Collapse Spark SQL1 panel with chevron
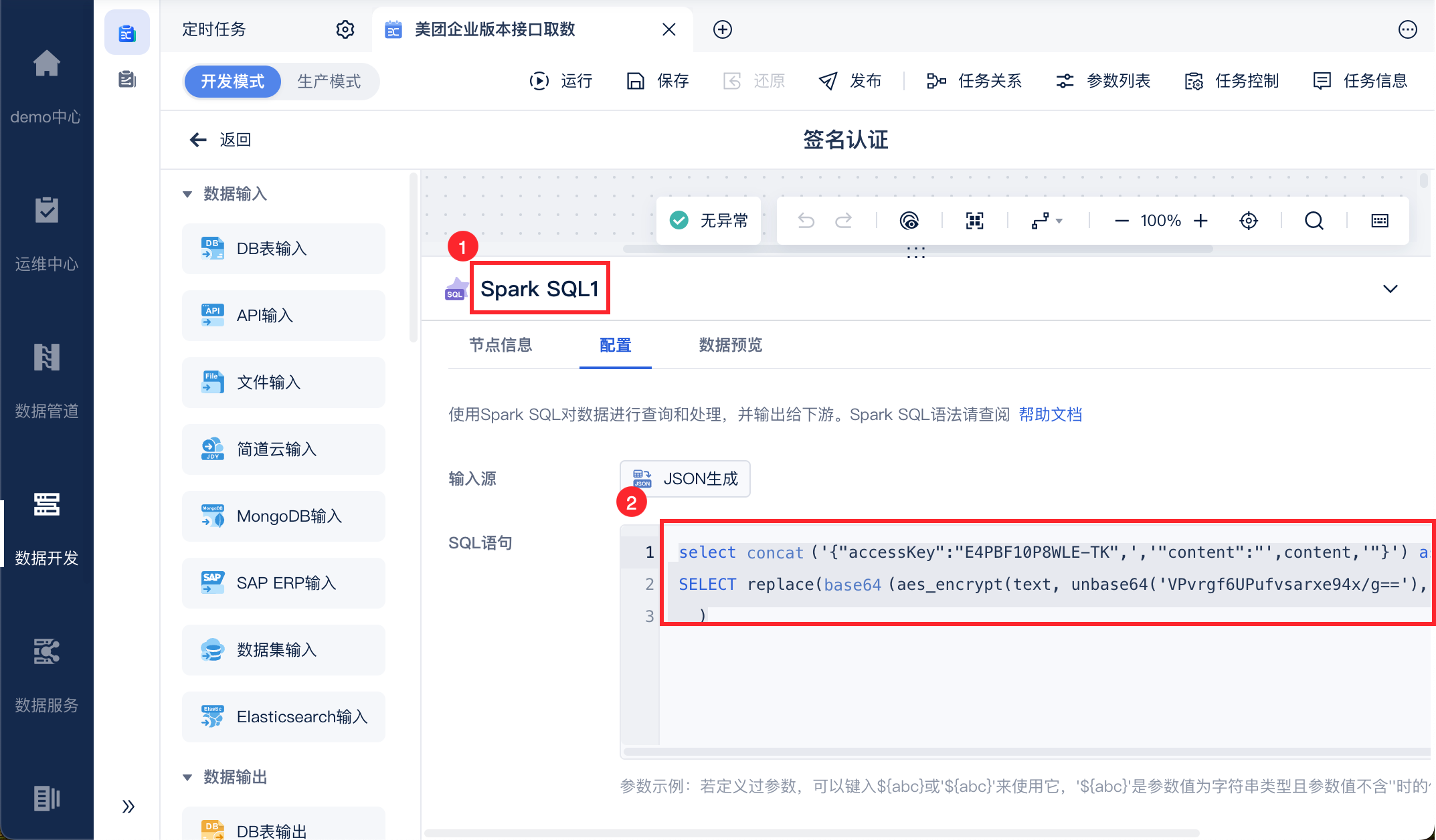 click(x=1390, y=289)
